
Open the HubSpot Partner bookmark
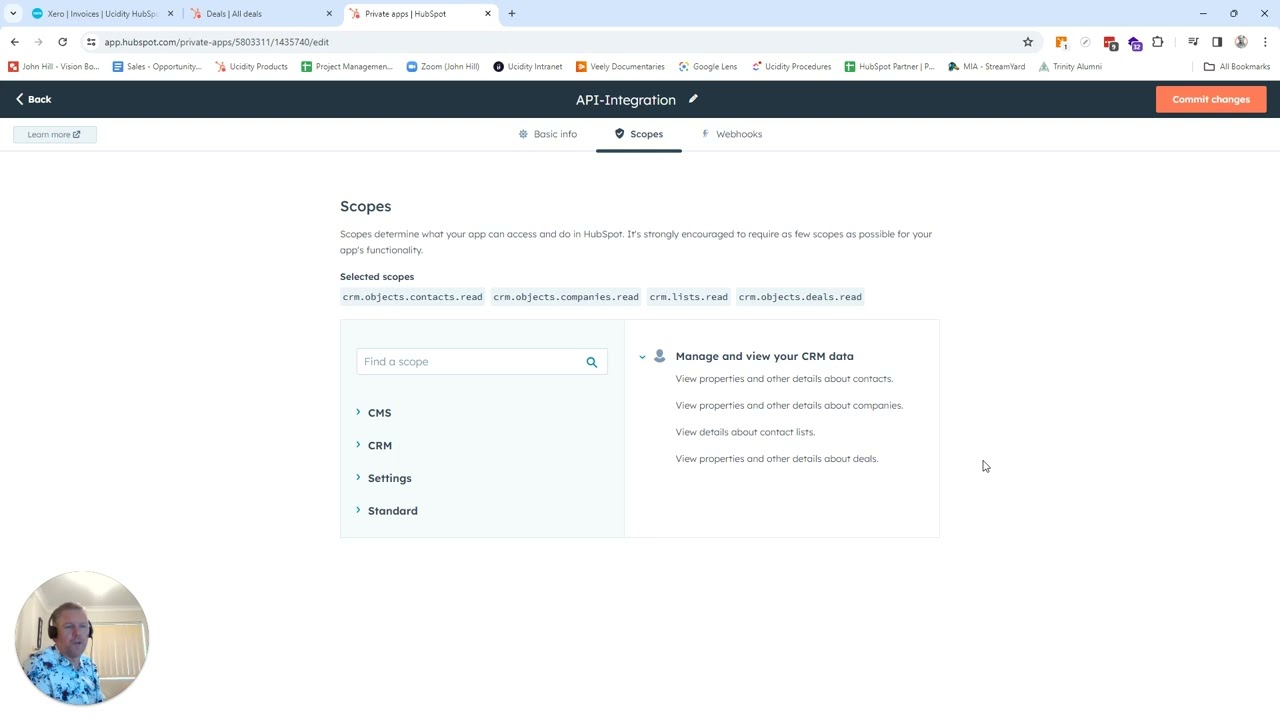889,67
